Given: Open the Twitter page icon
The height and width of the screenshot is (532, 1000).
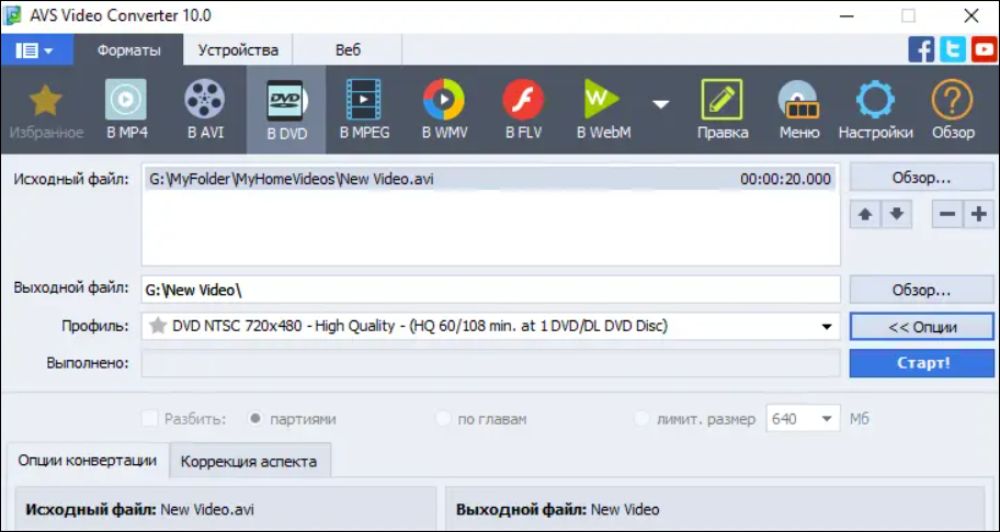Looking at the screenshot, I should (x=953, y=49).
